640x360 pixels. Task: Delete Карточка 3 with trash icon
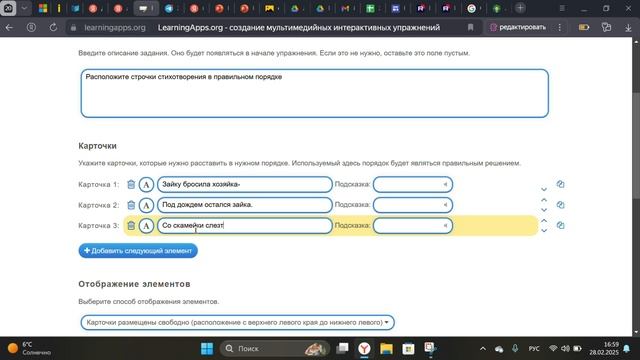131,225
